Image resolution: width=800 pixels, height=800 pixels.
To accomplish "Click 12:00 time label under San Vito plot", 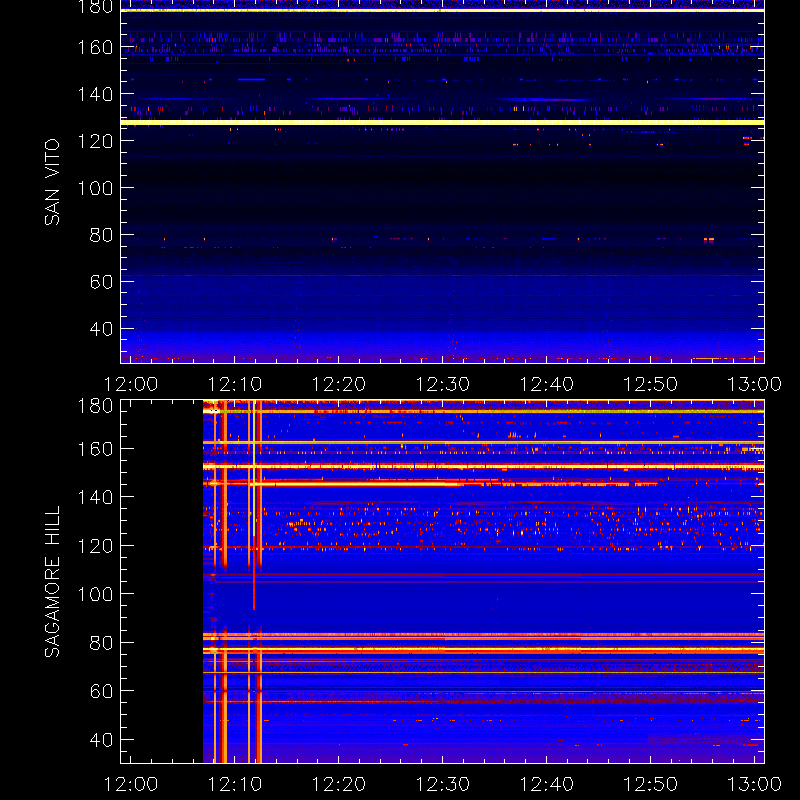I will 131,384.
